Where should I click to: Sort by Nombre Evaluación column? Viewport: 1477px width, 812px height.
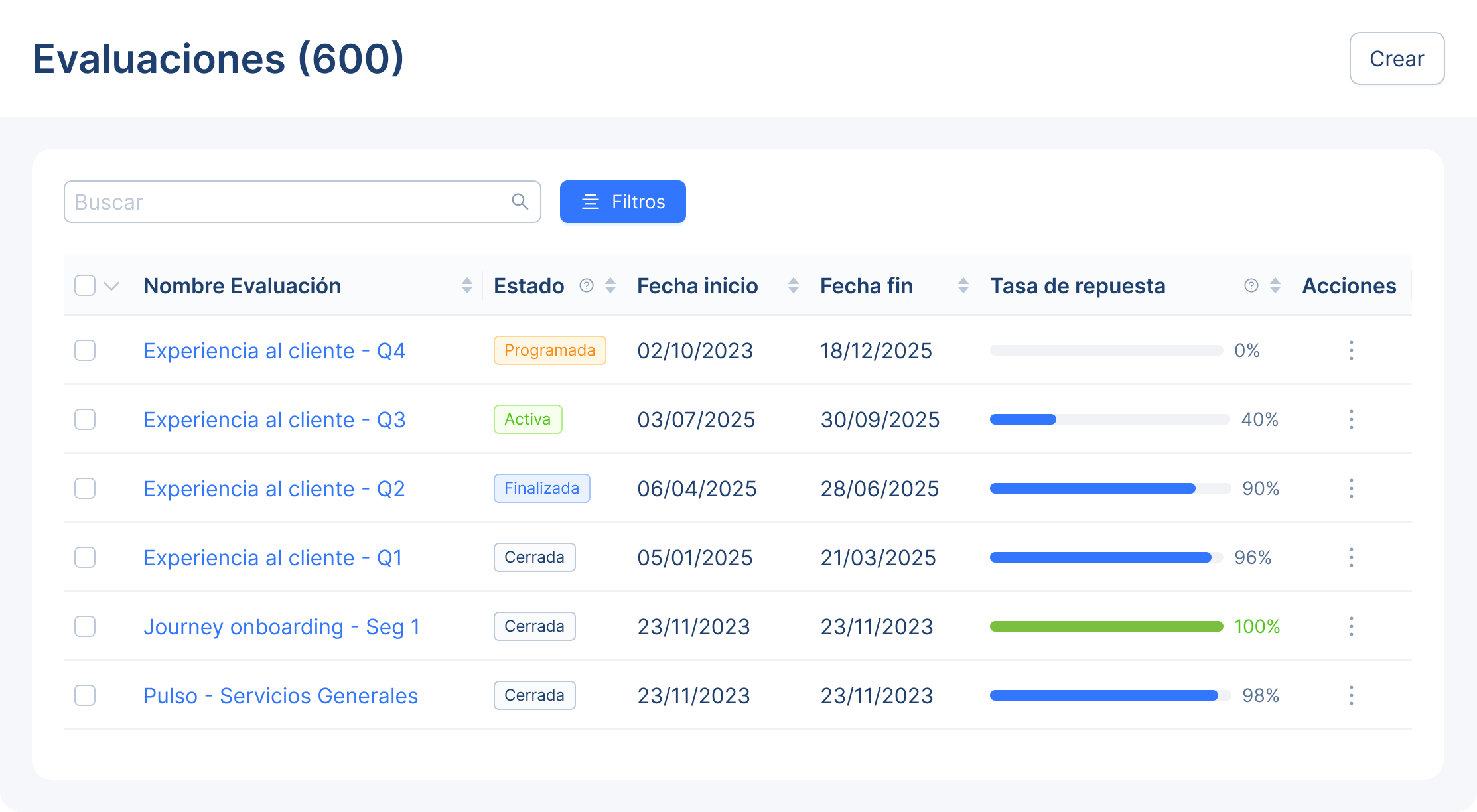point(467,285)
